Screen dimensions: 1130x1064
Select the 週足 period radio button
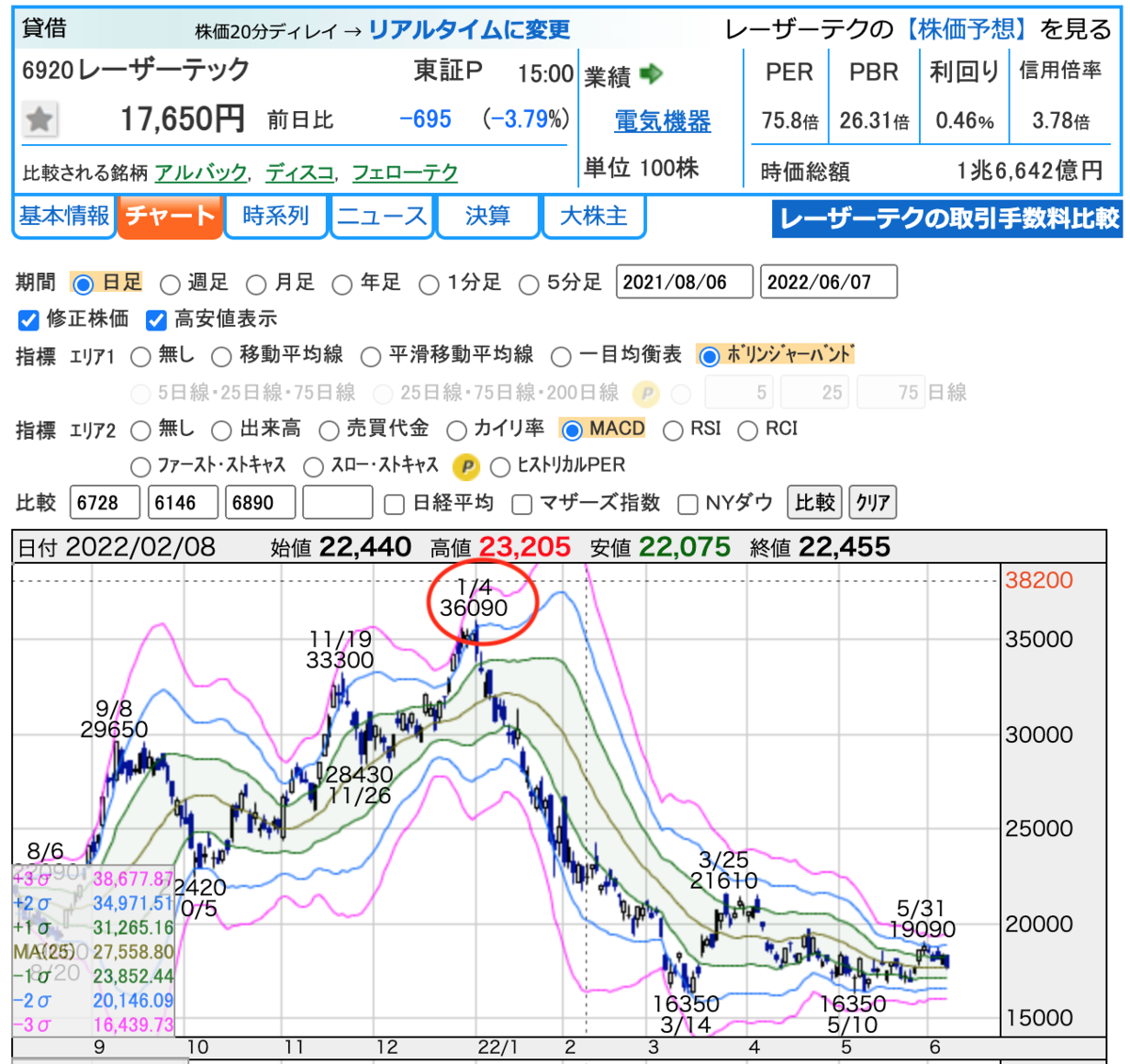click(169, 283)
